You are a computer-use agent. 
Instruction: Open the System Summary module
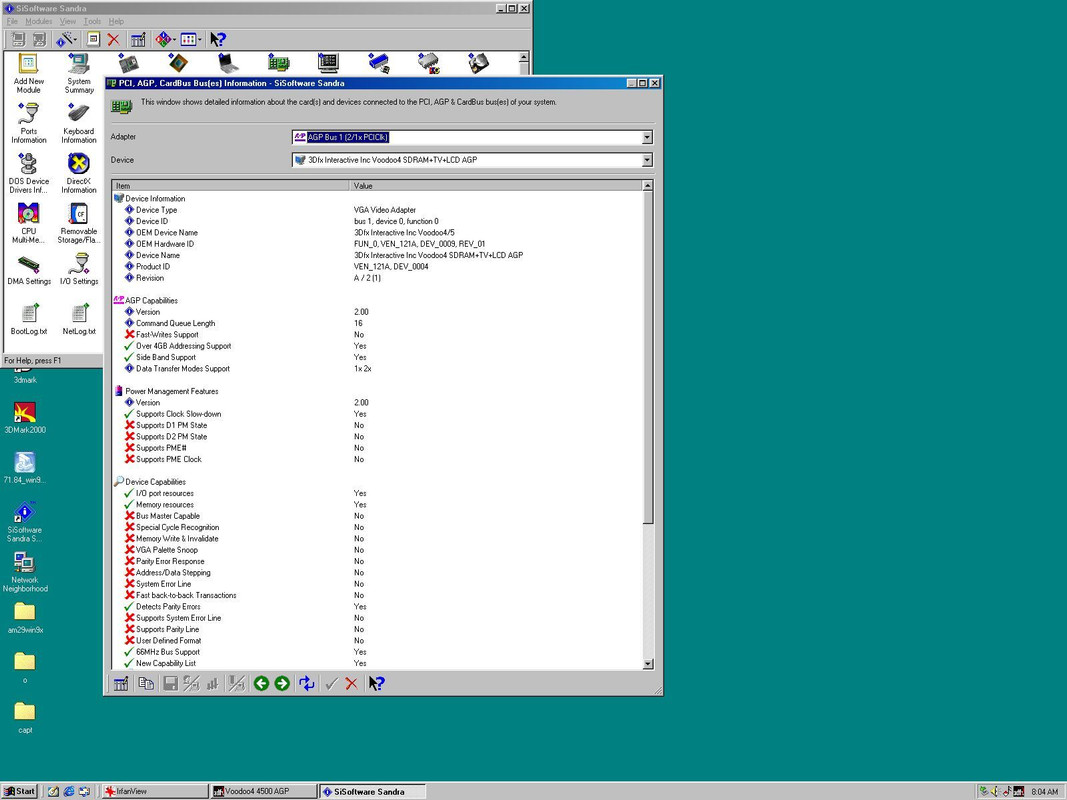point(79,73)
